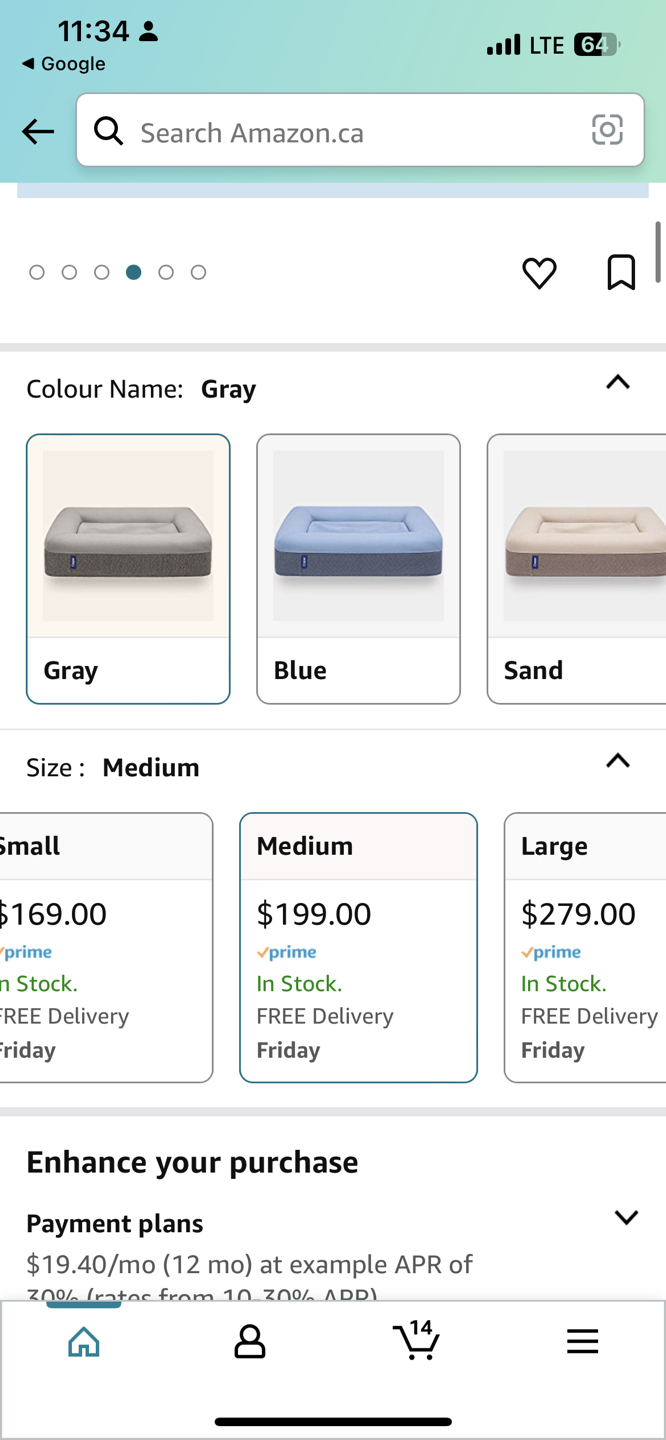Open the account profile icon
Viewport: 666px width, 1440px height.
250,1341
